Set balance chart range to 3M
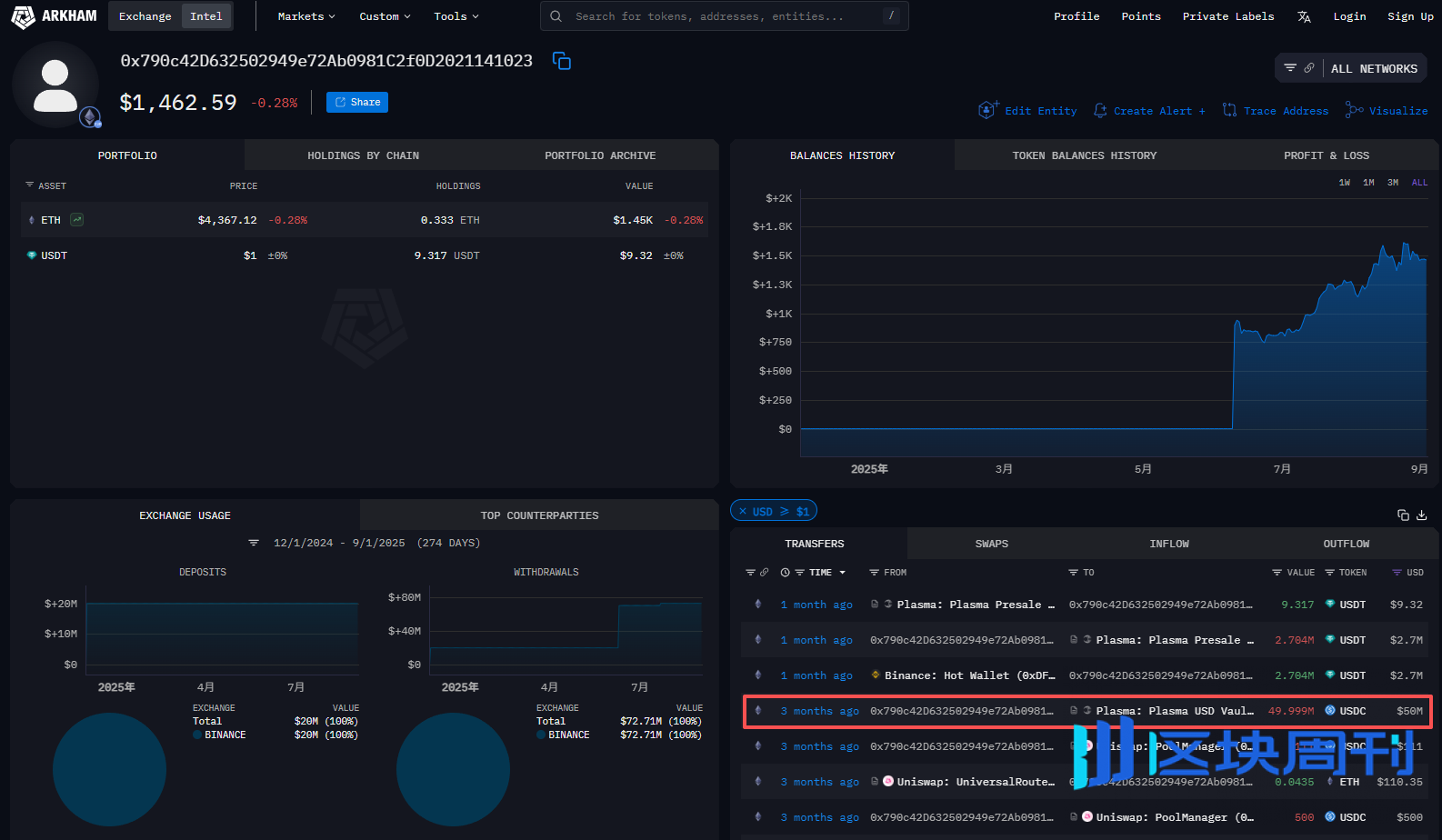 pos(1393,183)
